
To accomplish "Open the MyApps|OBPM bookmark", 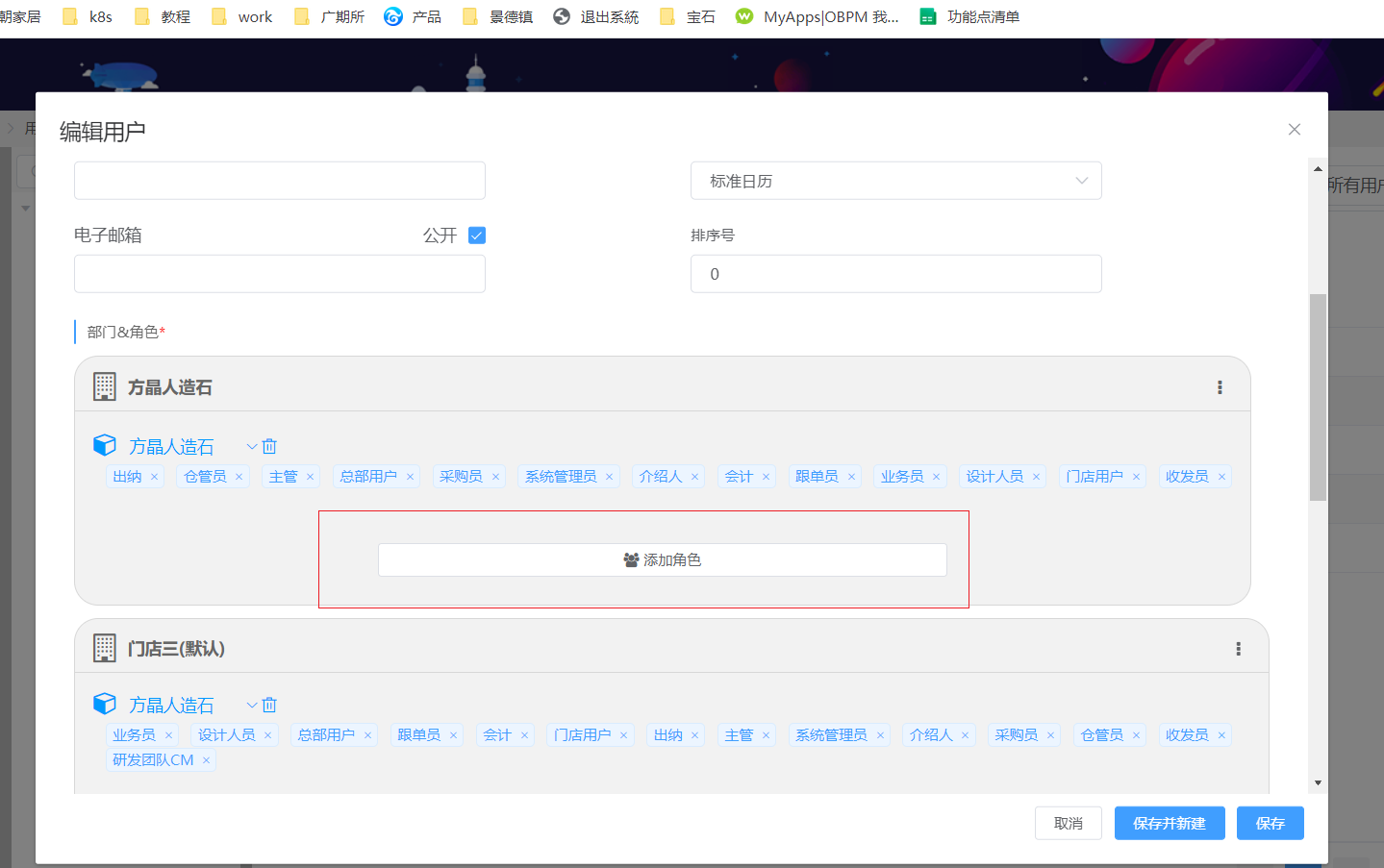I will [x=818, y=16].
